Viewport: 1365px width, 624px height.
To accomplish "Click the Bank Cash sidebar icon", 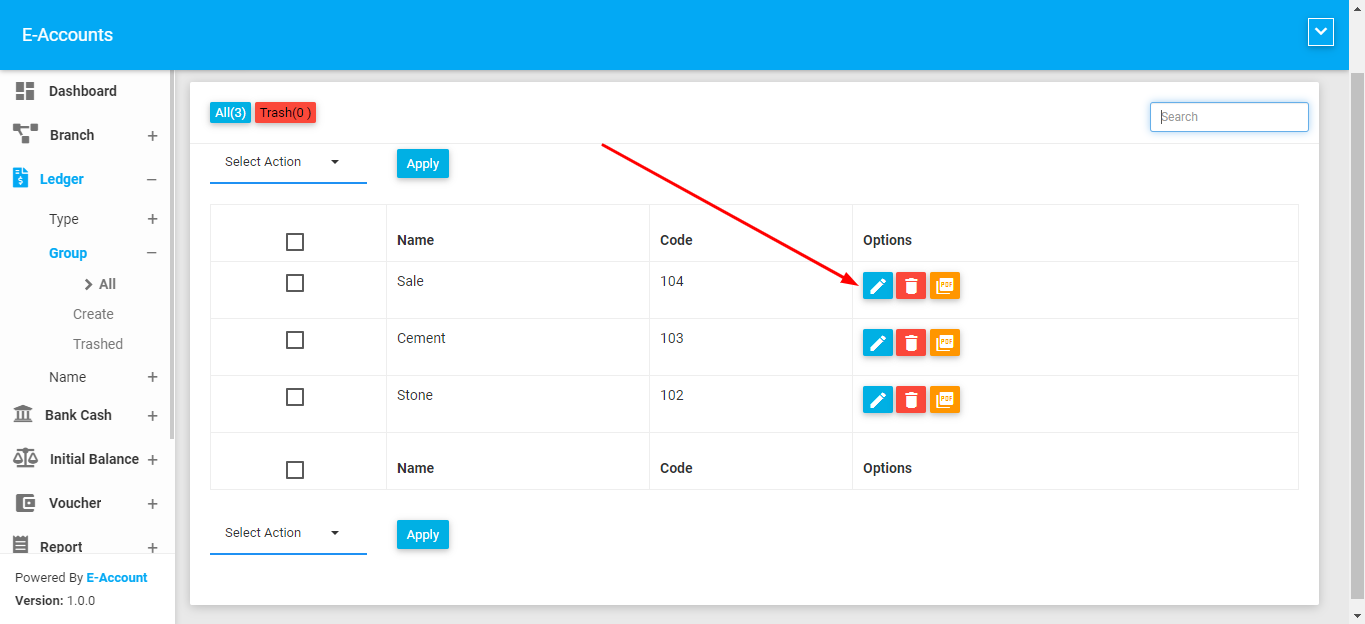I will click(23, 415).
